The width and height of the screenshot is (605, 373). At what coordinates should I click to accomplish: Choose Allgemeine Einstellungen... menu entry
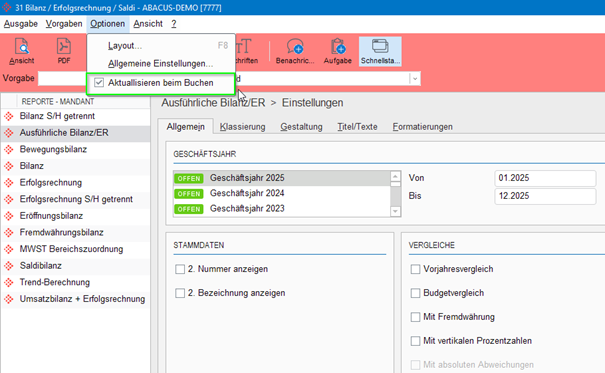point(161,63)
